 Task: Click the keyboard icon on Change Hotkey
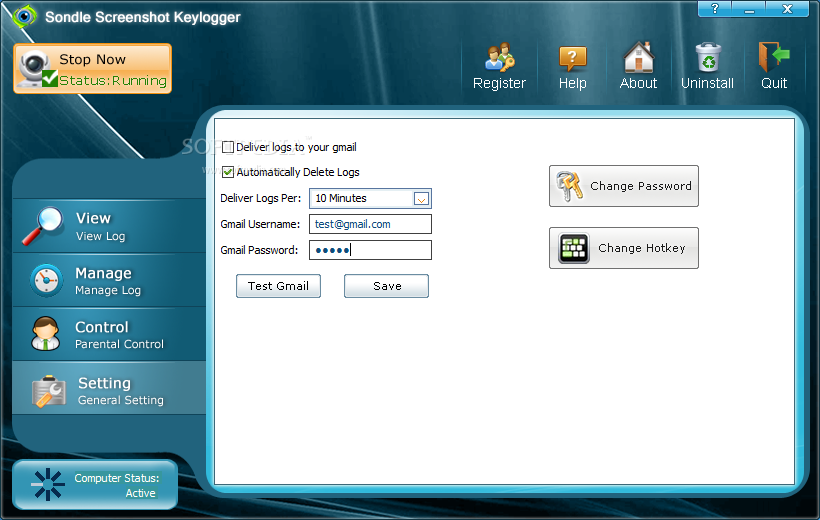coord(574,248)
